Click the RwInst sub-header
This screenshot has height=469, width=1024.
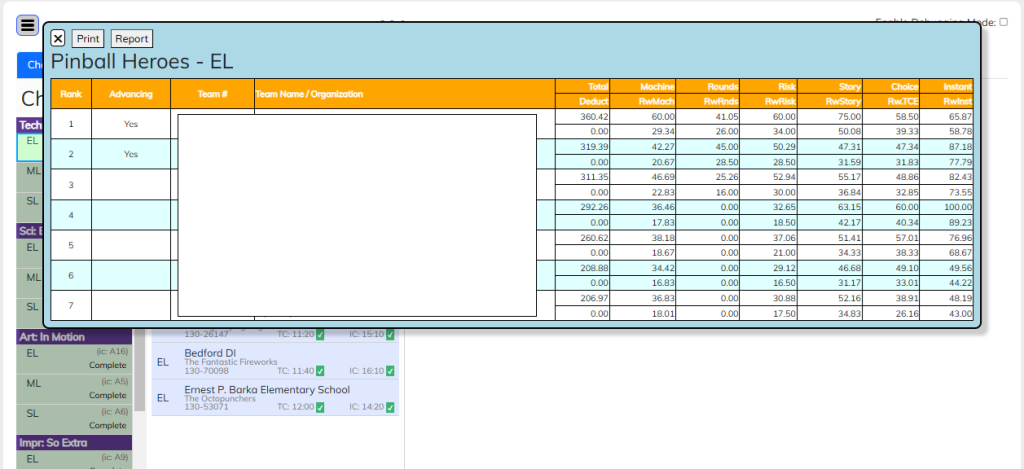946,101
